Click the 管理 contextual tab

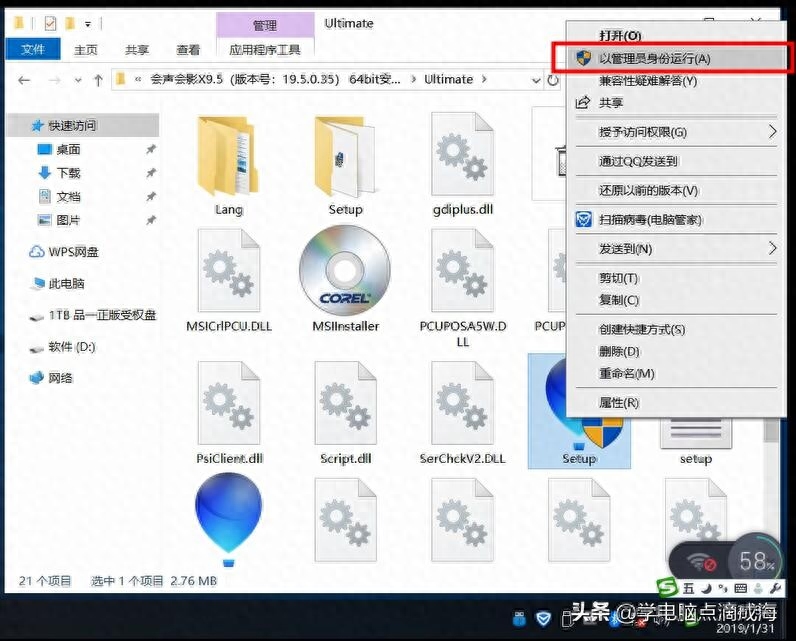(x=265, y=25)
